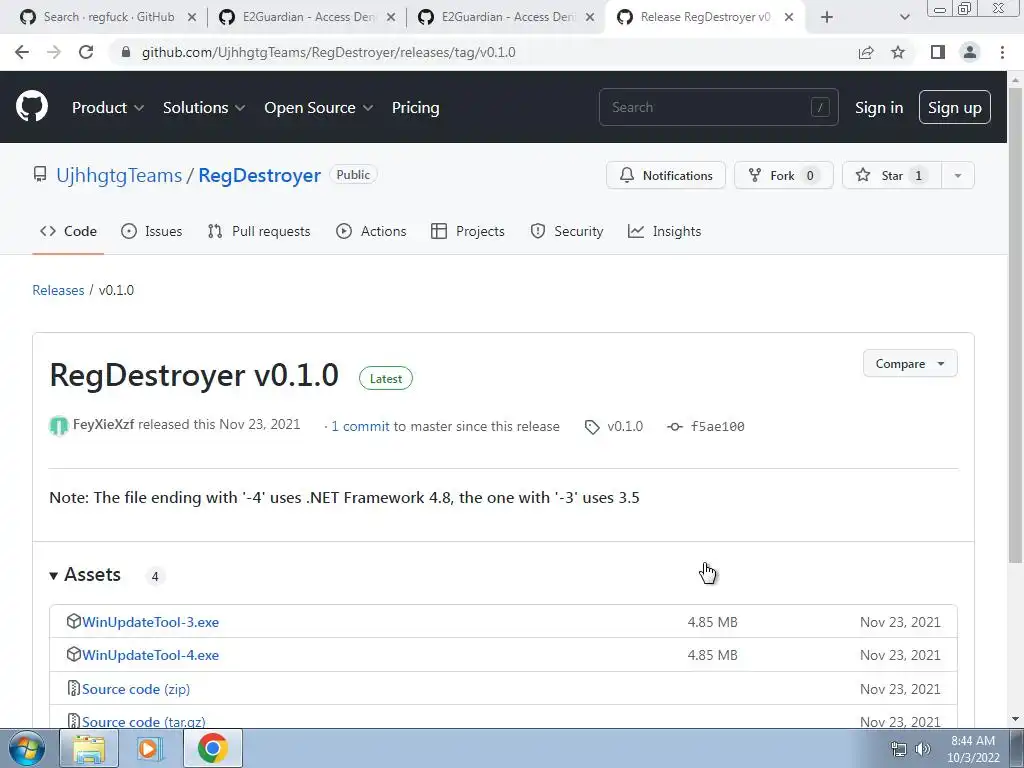Image resolution: width=1024 pixels, height=768 pixels.
Task: Close the Search regfuck GitHub tab
Action: (192, 17)
